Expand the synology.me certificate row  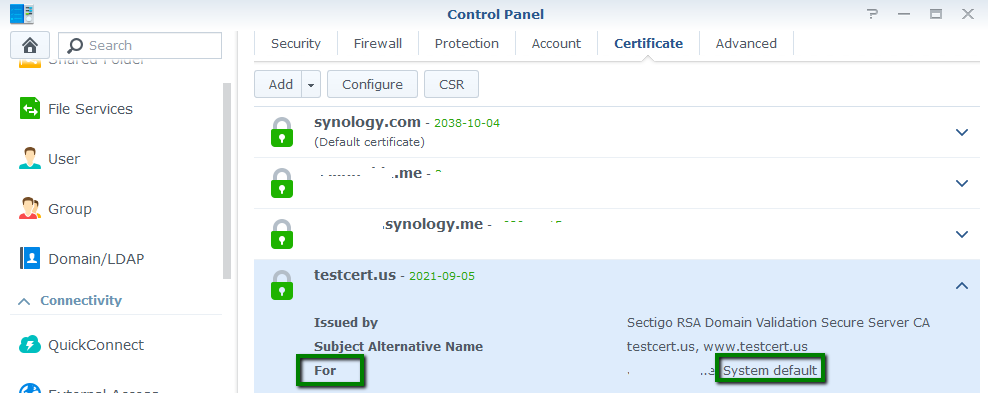[962, 234]
